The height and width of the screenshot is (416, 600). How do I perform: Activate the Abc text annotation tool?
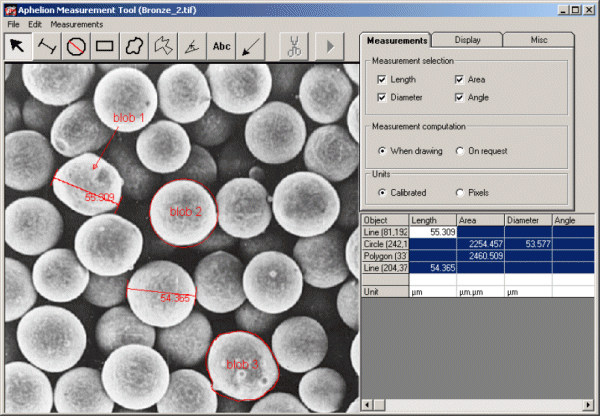[x=221, y=46]
